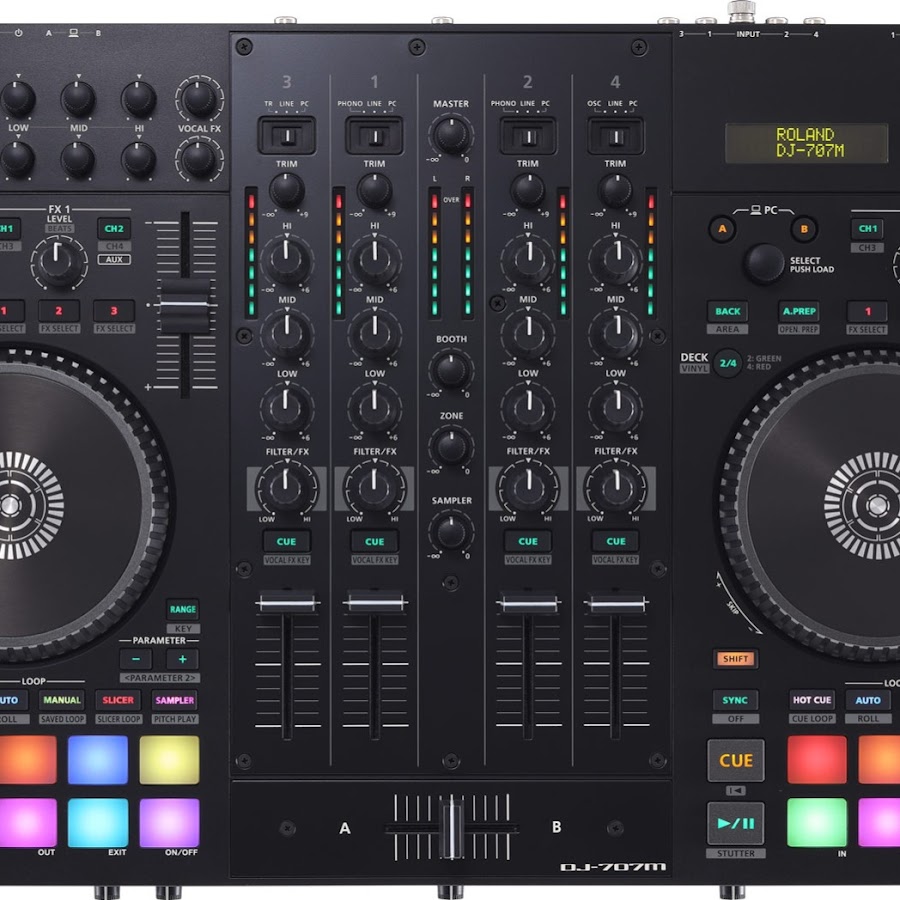Select SLICER pad mode
The width and height of the screenshot is (900, 900).
118,700
